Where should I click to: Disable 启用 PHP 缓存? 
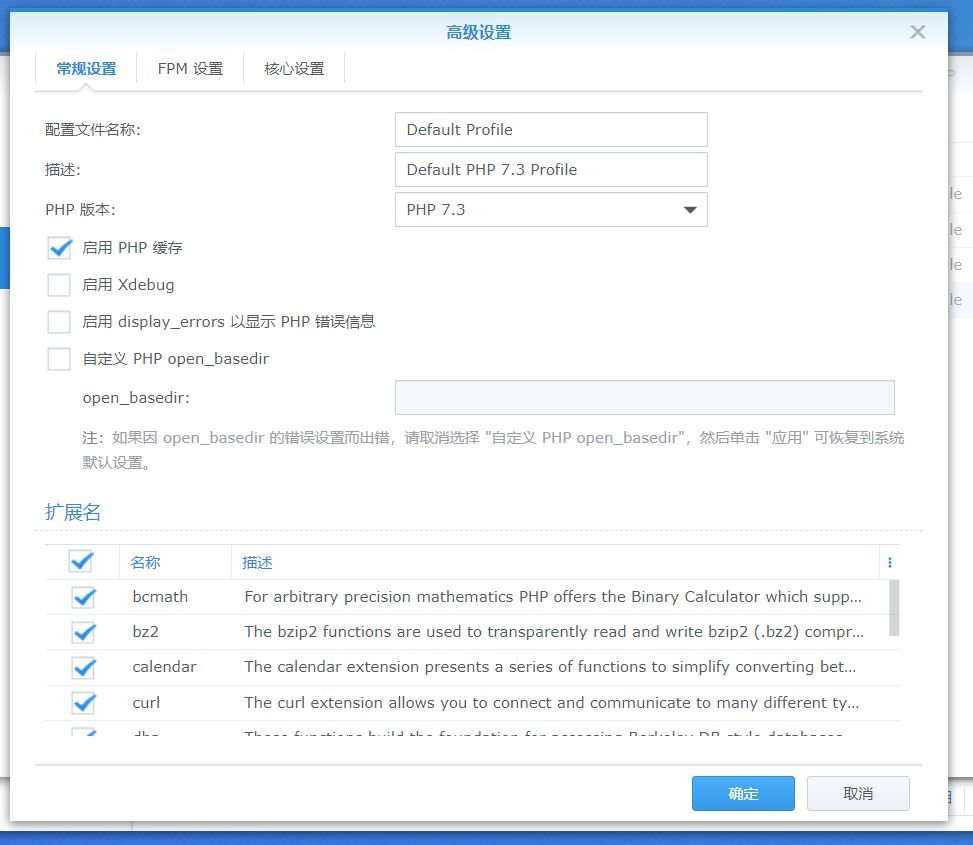point(57,247)
